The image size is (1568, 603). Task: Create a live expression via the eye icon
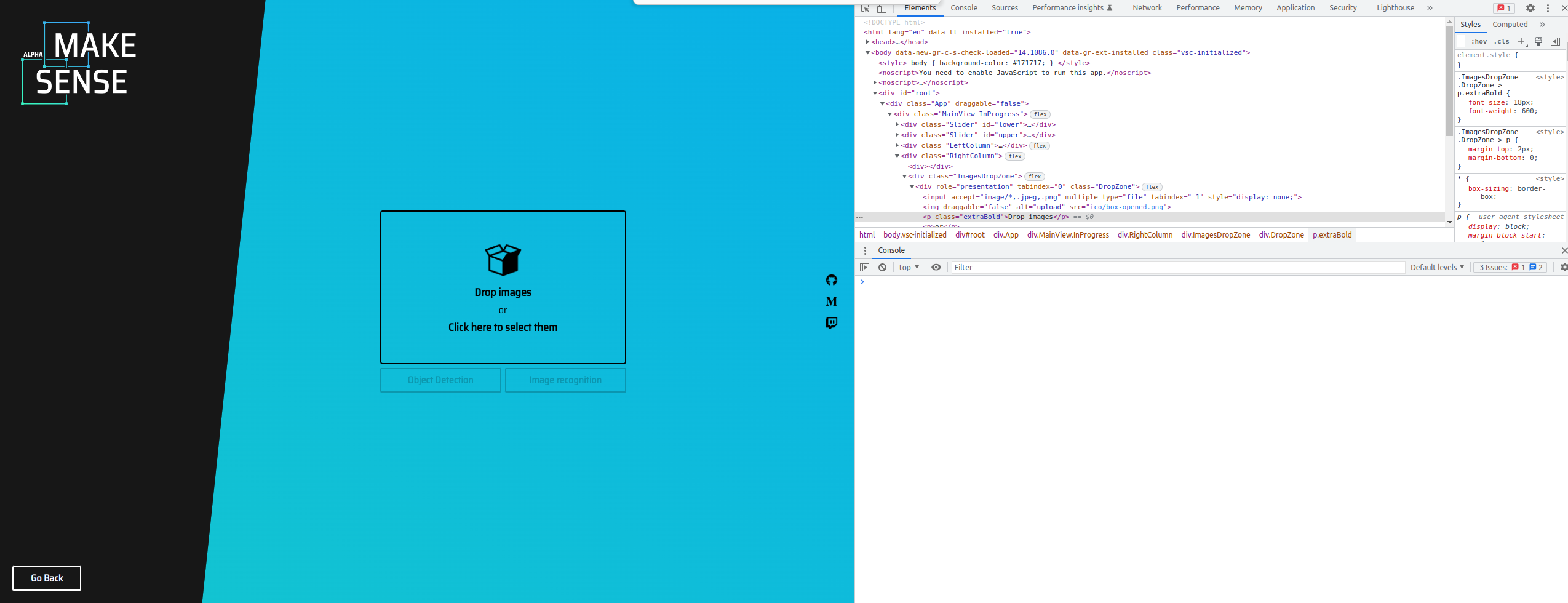click(x=936, y=267)
